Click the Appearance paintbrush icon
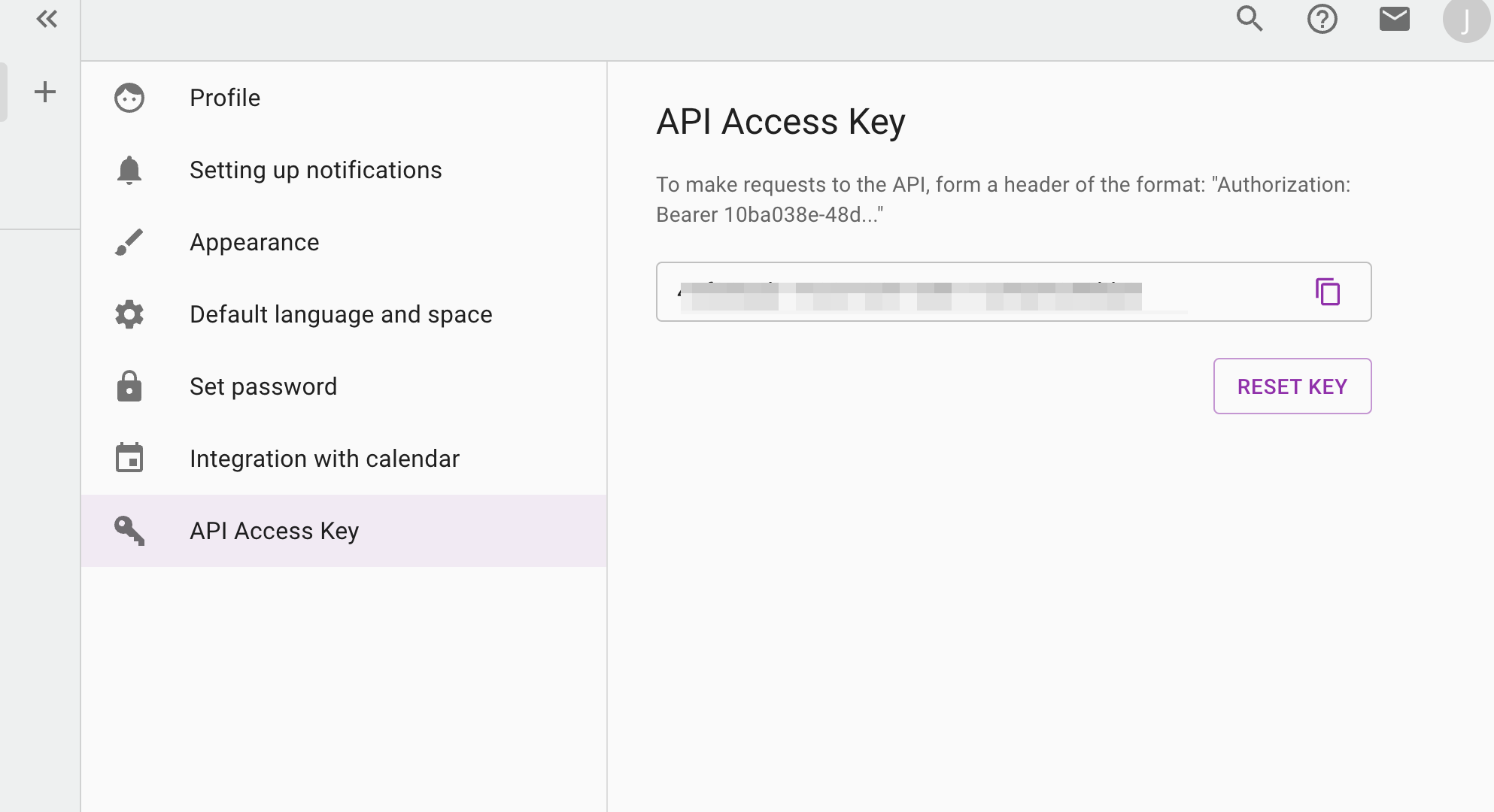 coord(129,242)
